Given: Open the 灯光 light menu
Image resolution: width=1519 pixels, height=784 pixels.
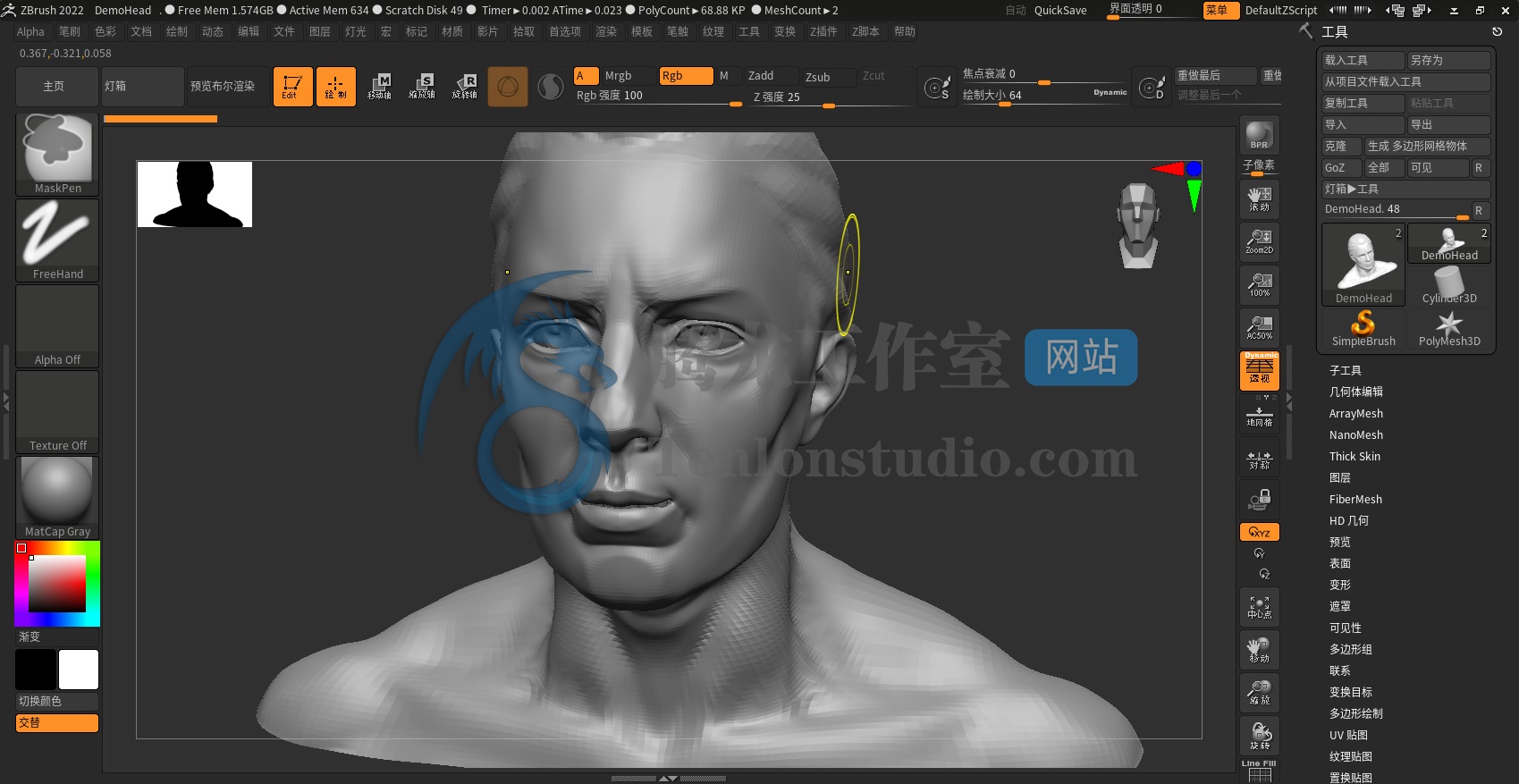Looking at the screenshot, I should [356, 31].
